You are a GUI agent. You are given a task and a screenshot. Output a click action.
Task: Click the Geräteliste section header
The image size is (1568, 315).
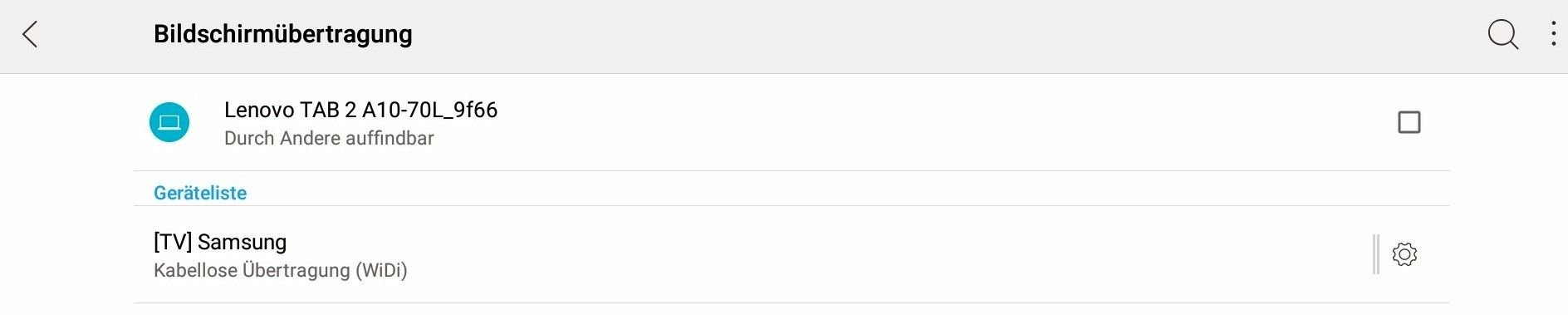coord(200,193)
